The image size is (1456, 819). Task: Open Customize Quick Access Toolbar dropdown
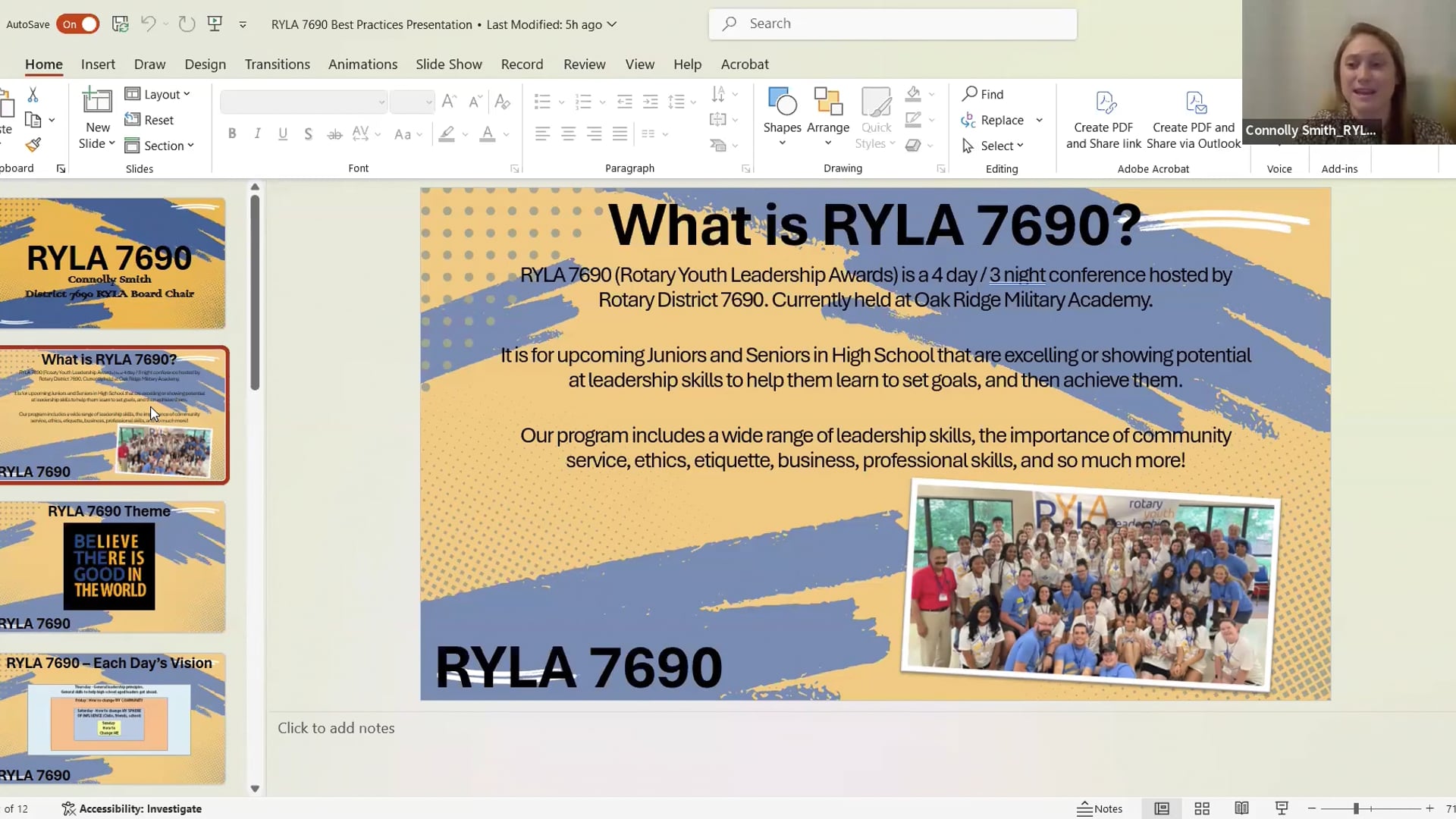point(243,24)
